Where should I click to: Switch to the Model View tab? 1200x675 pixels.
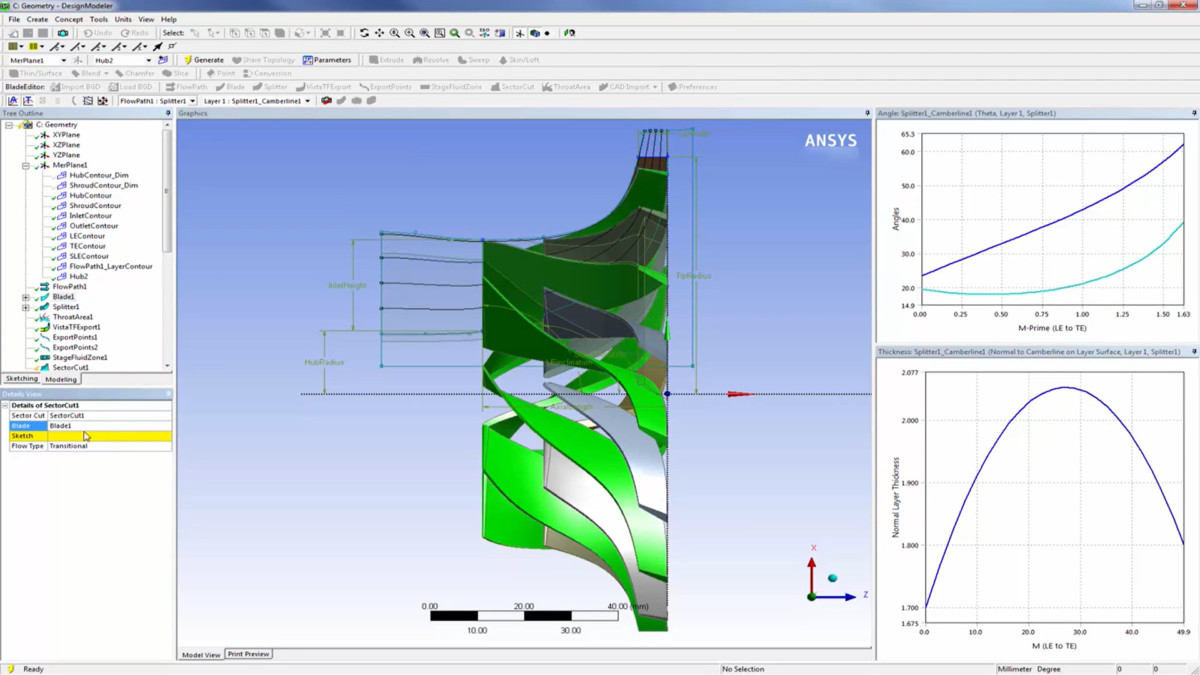201,655
